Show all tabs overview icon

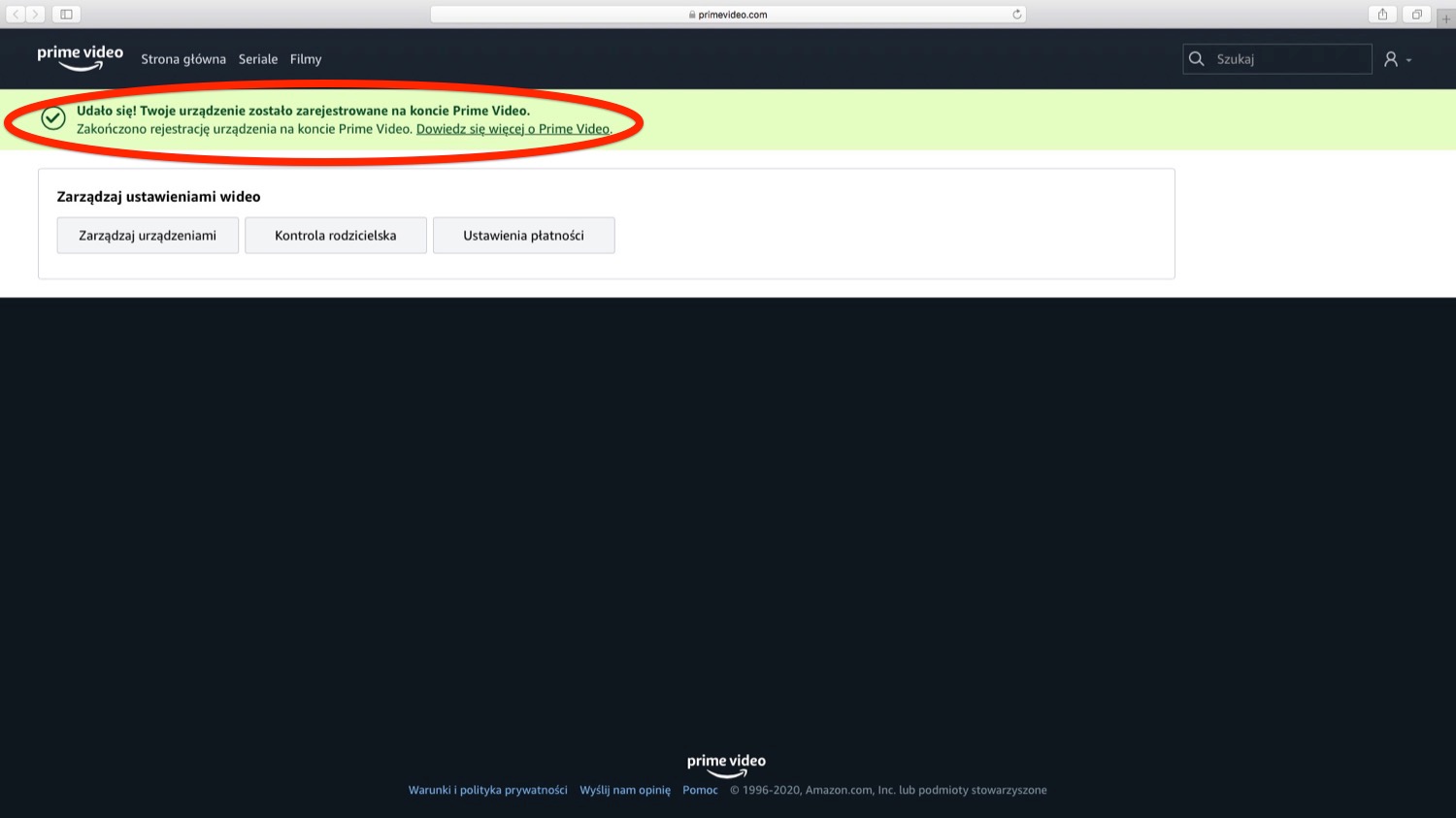coord(1416,15)
